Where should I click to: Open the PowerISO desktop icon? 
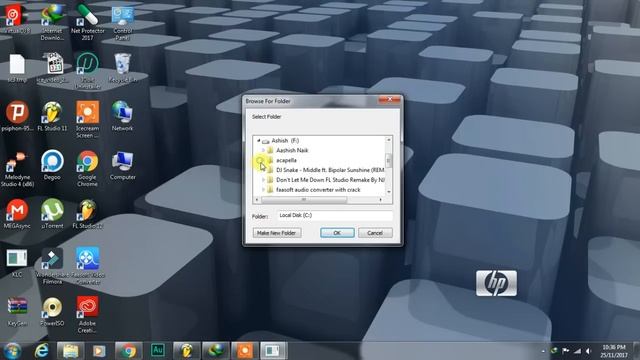pos(52,311)
